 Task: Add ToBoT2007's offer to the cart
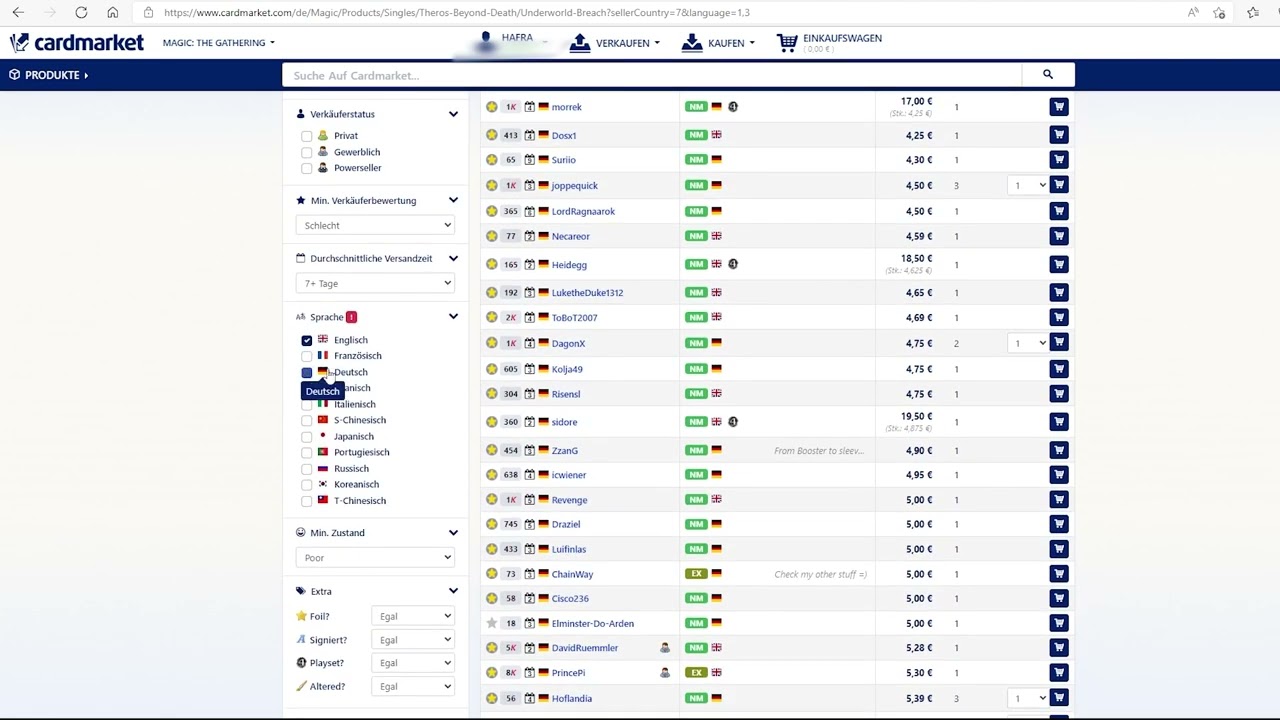click(1059, 317)
